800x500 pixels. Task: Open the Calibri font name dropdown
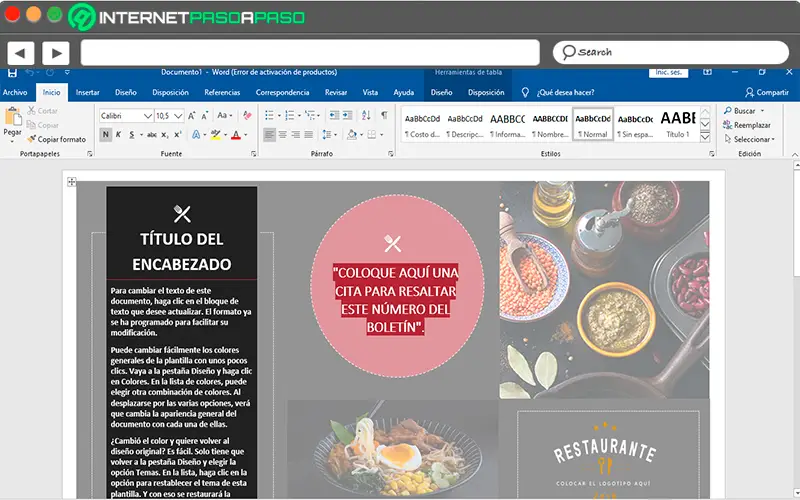point(148,116)
